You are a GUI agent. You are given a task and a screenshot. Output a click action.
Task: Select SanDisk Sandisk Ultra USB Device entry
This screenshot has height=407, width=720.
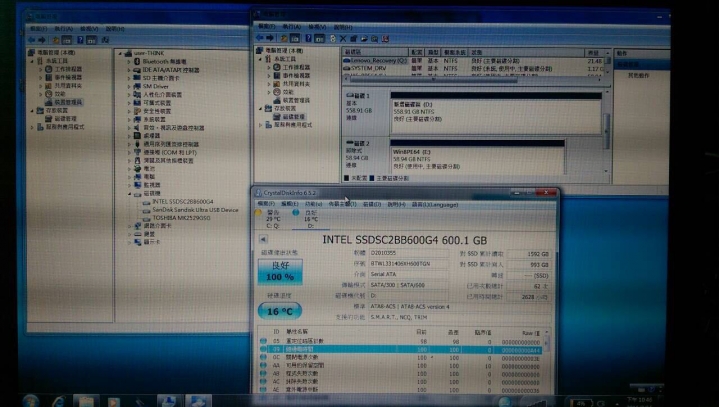[x=195, y=209]
